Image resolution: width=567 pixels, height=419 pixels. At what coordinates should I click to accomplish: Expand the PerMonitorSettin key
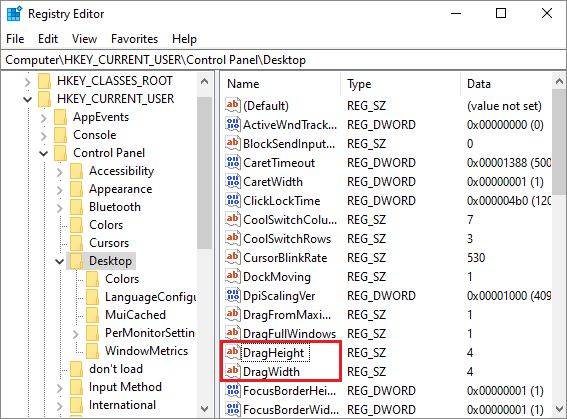click(x=76, y=334)
